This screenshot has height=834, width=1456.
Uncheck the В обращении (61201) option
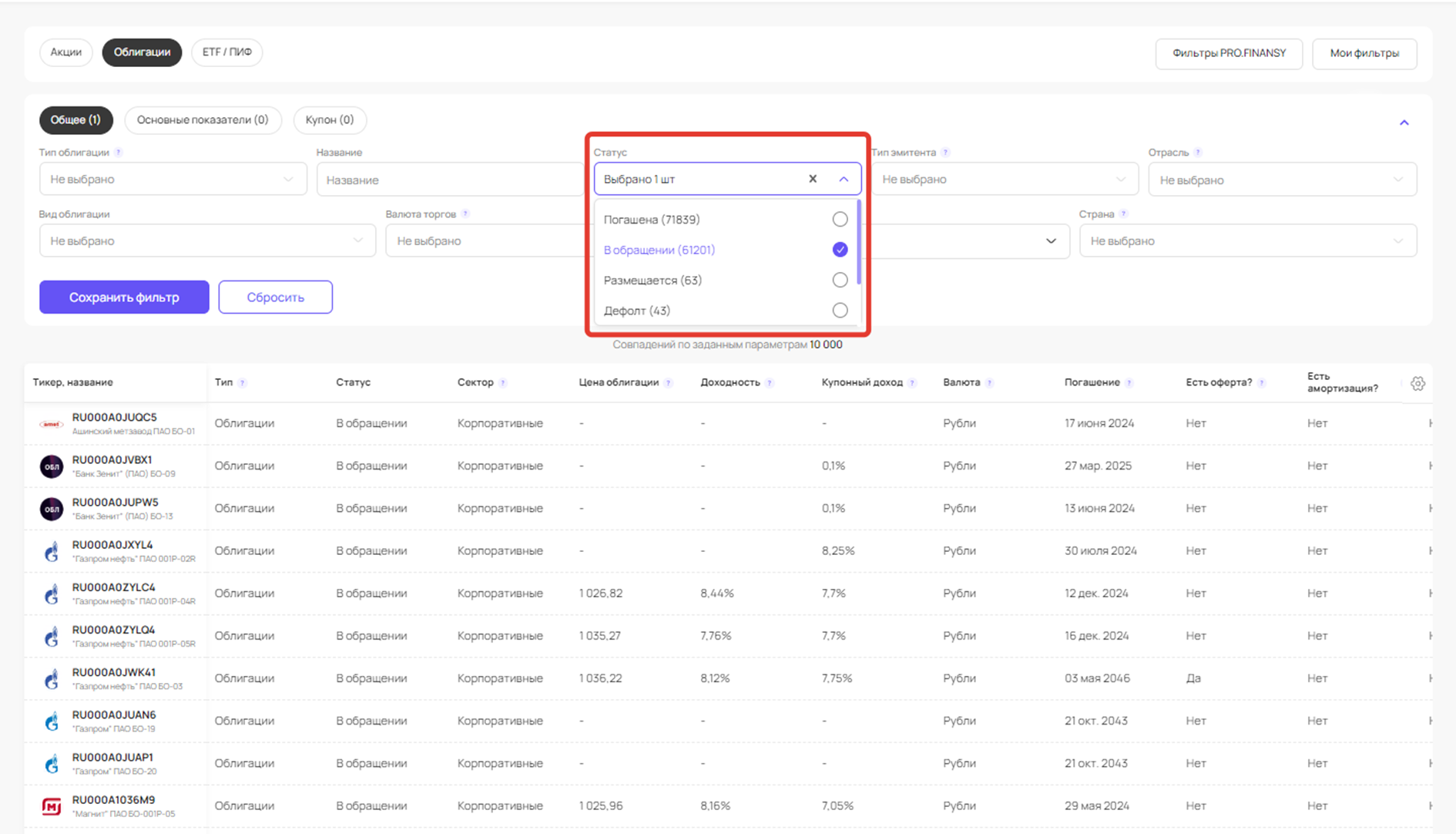tap(726, 250)
